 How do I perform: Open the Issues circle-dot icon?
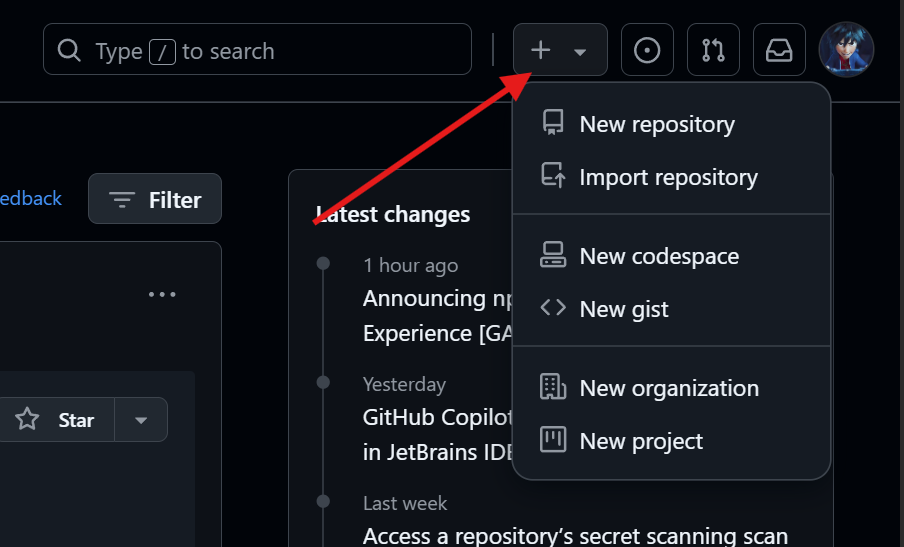click(x=647, y=50)
